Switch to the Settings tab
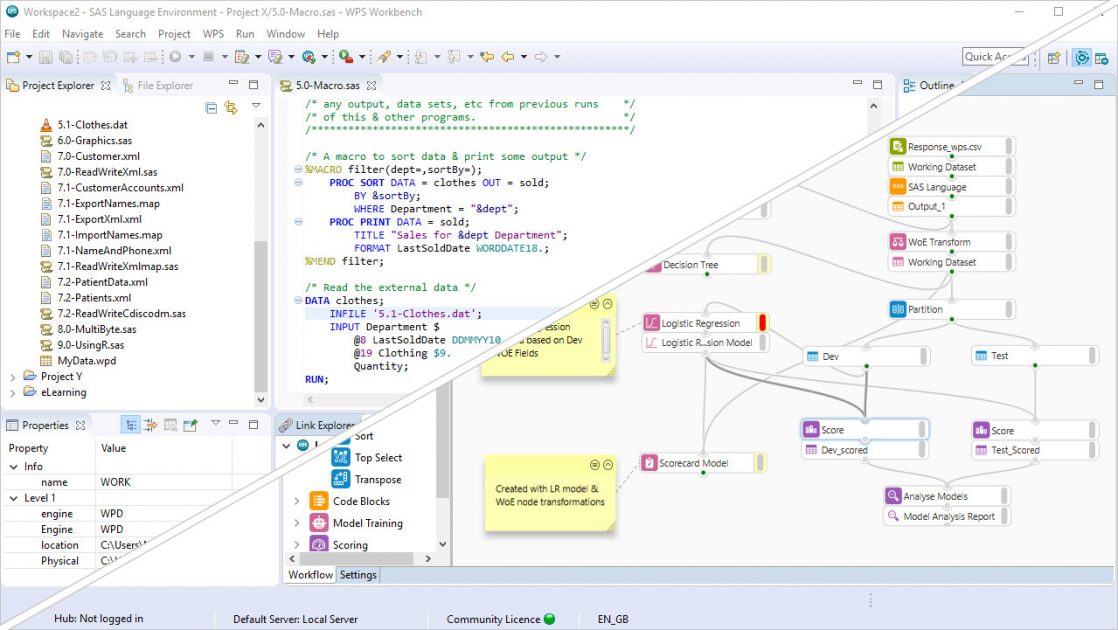Screen dimensions: 1118x630 point(358,575)
